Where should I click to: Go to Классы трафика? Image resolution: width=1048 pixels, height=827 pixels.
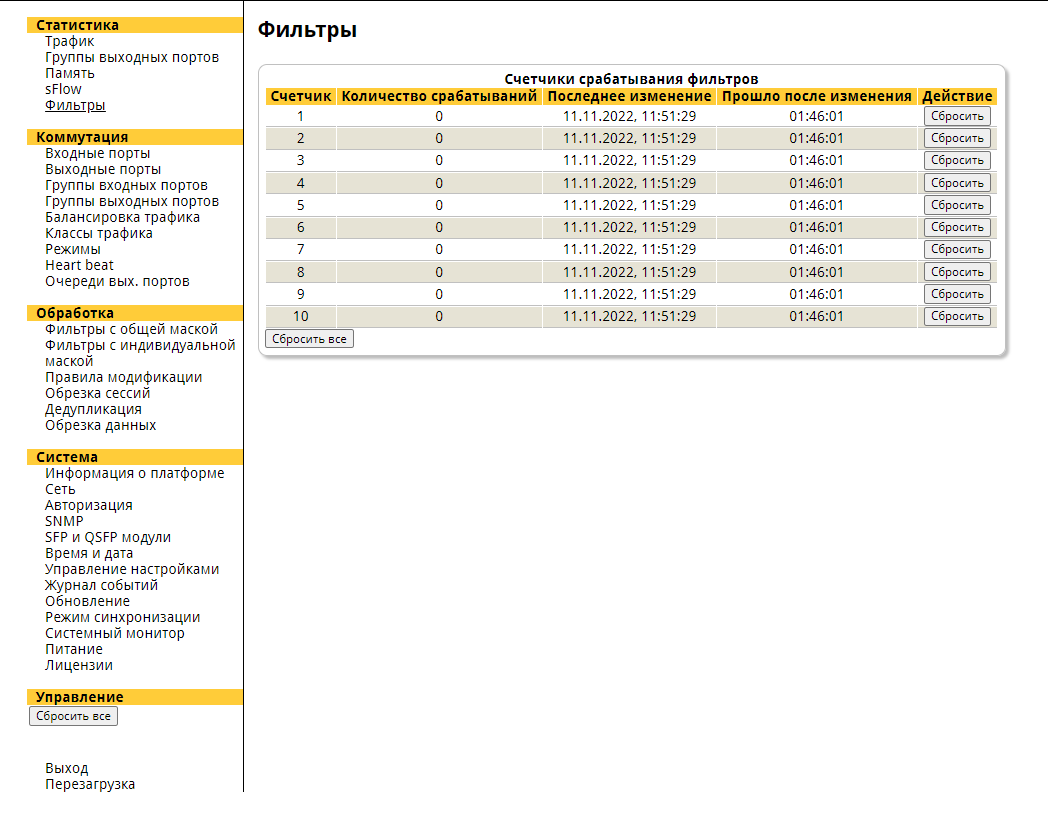[98, 233]
